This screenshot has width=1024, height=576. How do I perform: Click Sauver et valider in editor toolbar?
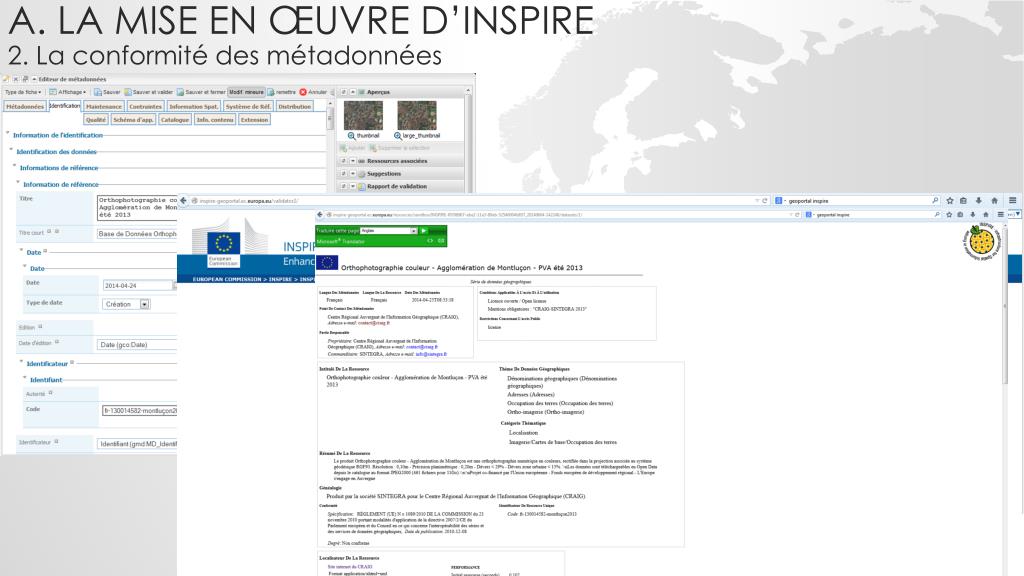[x=149, y=92]
